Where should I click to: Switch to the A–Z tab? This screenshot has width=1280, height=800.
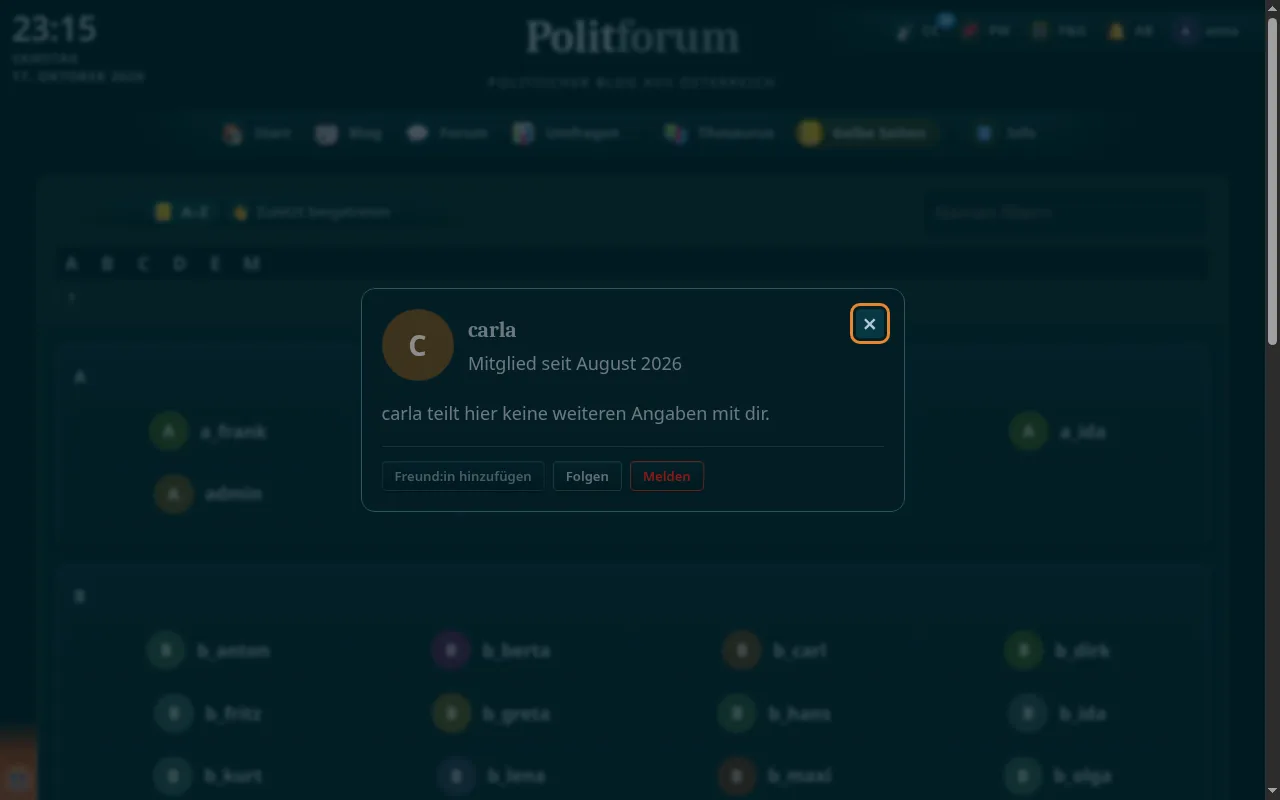pos(183,212)
